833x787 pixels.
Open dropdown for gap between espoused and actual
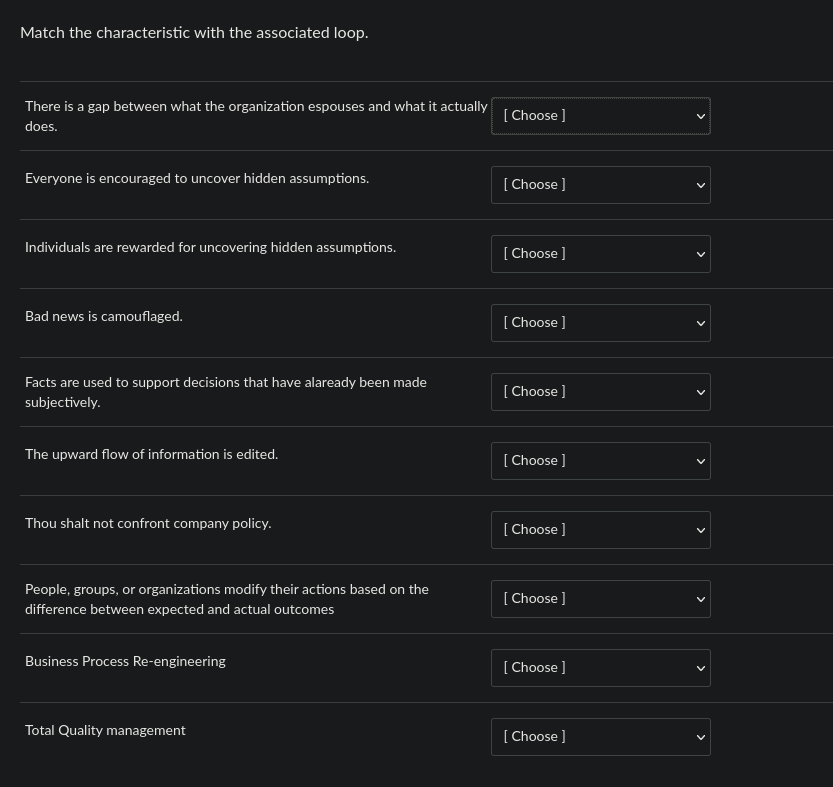pyautogui.click(x=600, y=116)
